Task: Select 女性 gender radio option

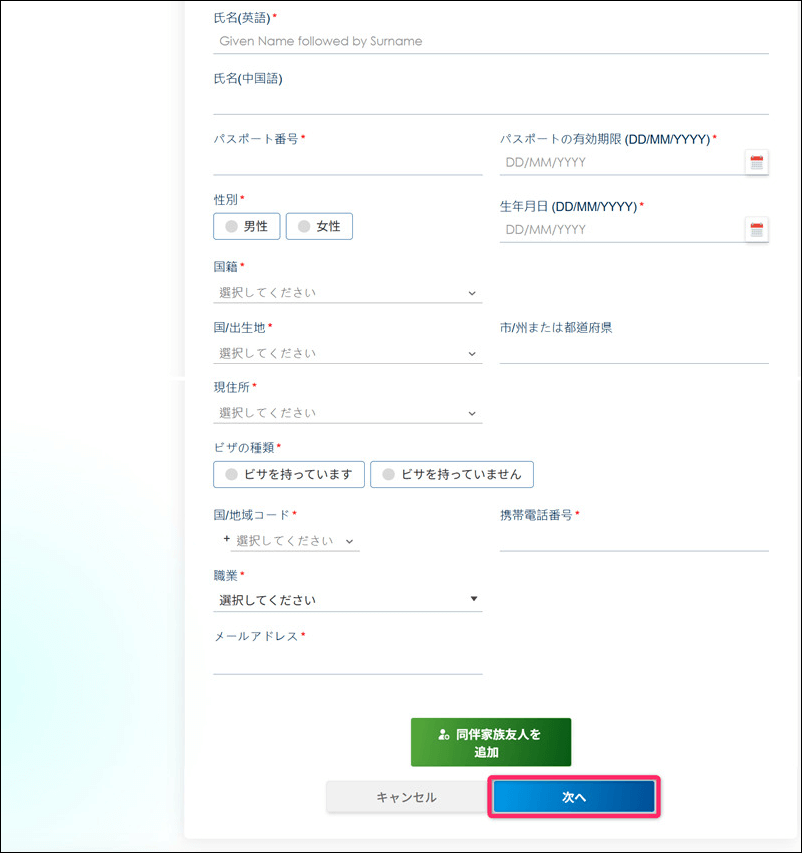Action: tap(319, 226)
